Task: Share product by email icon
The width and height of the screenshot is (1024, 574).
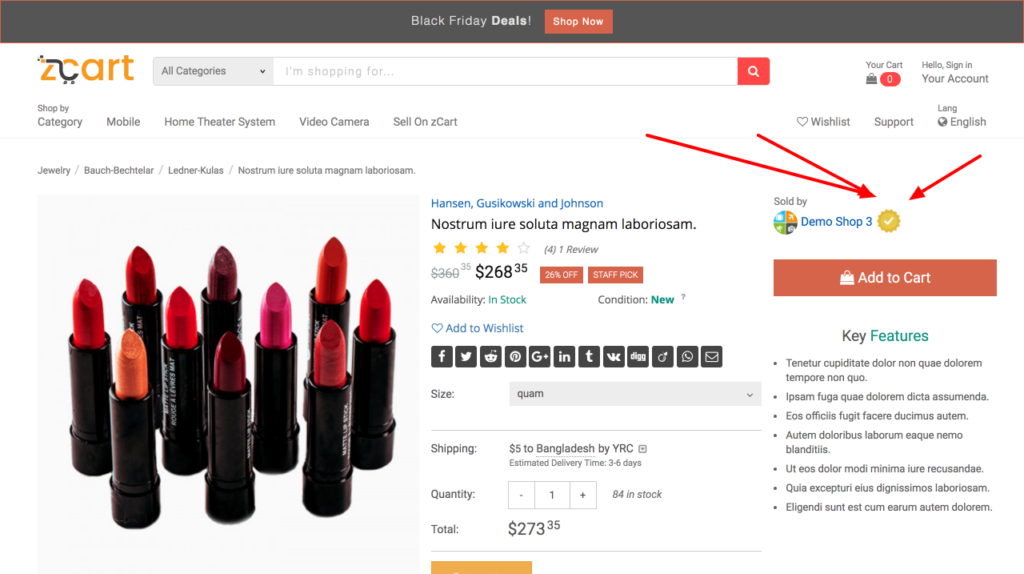Action: (x=711, y=357)
